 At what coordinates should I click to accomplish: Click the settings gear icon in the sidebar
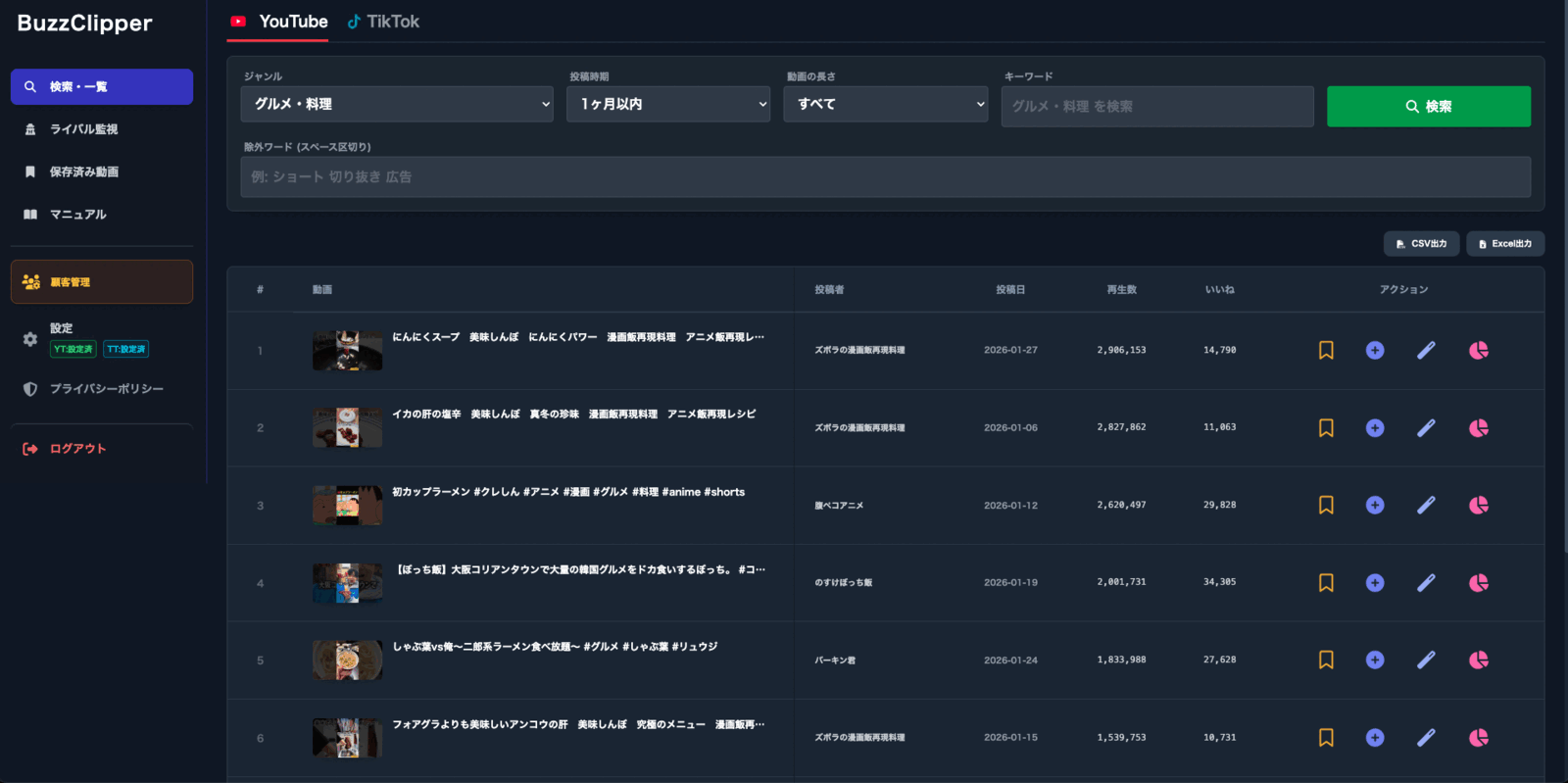pos(30,339)
